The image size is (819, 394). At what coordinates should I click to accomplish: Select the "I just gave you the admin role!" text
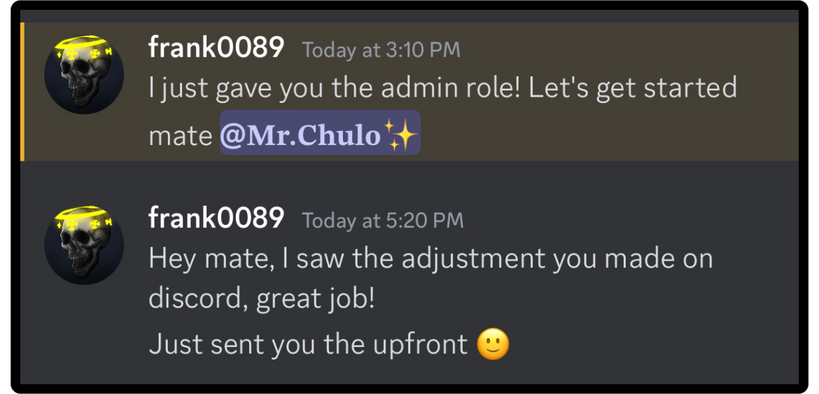pos(334,89)
